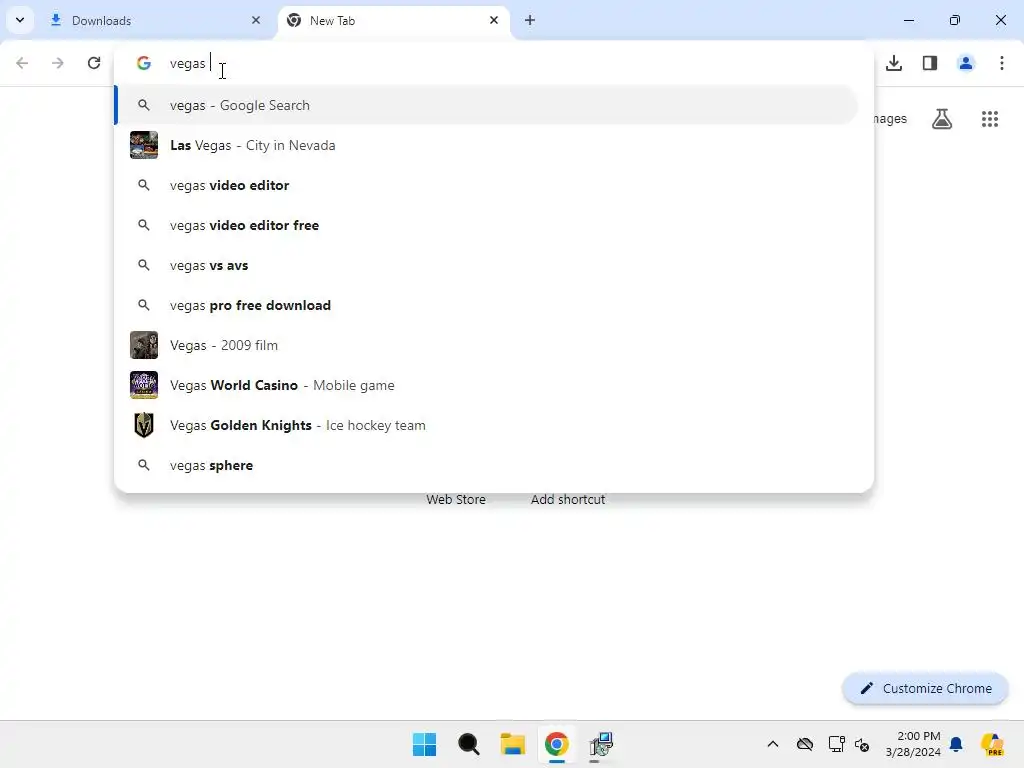Viewport: 1024px width, 768px height.
Task: Click search icon beside 'vegas sphere'
Action: point(144,465)
